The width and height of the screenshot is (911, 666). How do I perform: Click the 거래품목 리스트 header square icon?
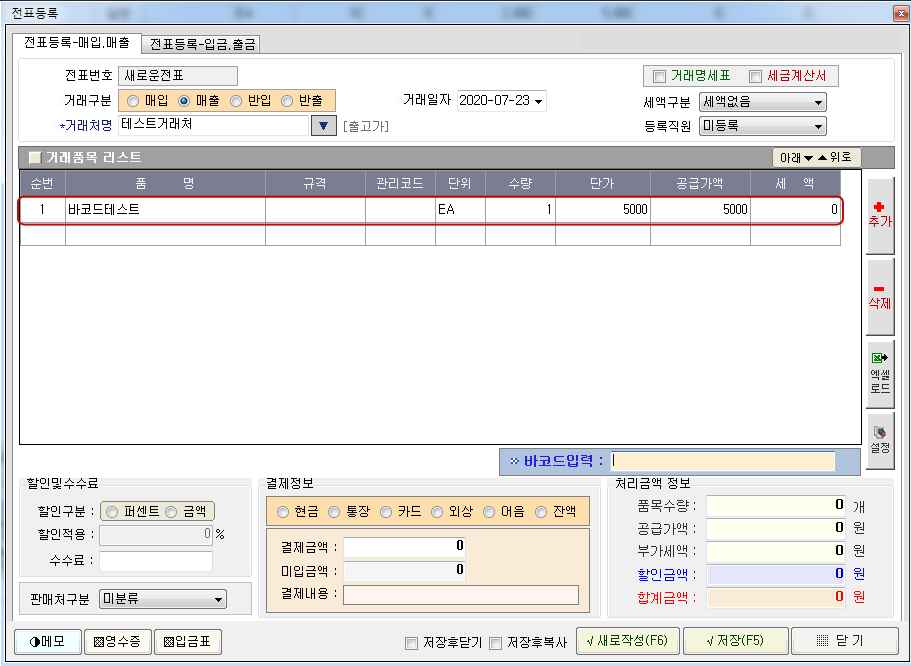(x=35, y=157)
